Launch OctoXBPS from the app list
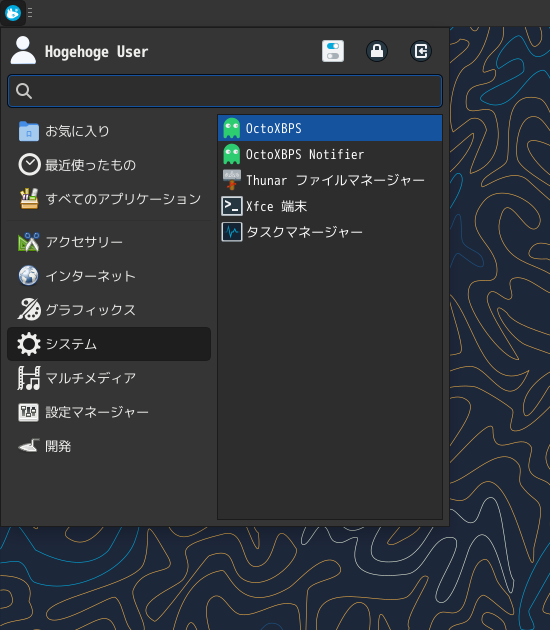This screenshot has width=550, height=630. 330,128
